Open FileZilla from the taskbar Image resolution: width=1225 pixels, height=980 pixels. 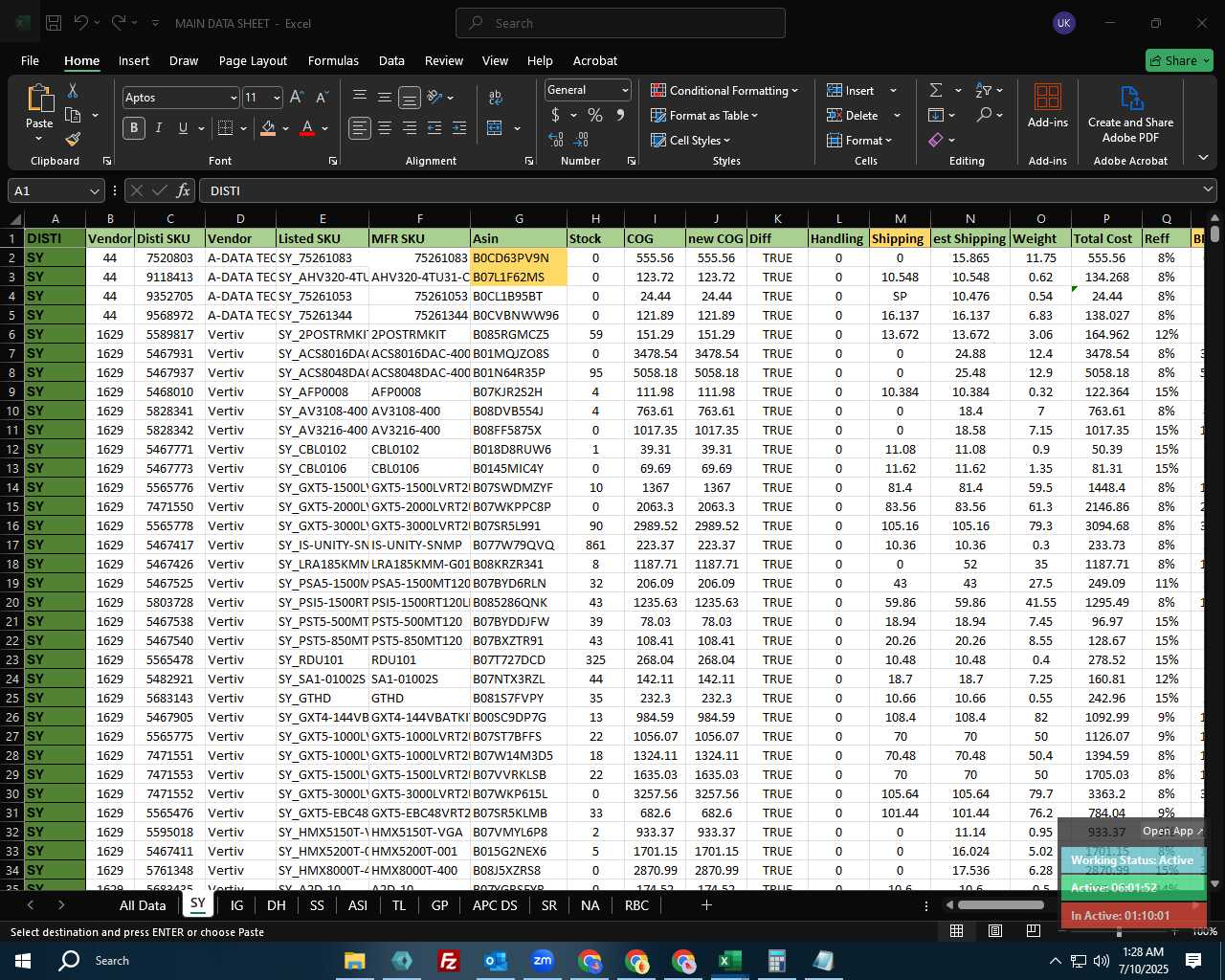click(x=448, y=961)
